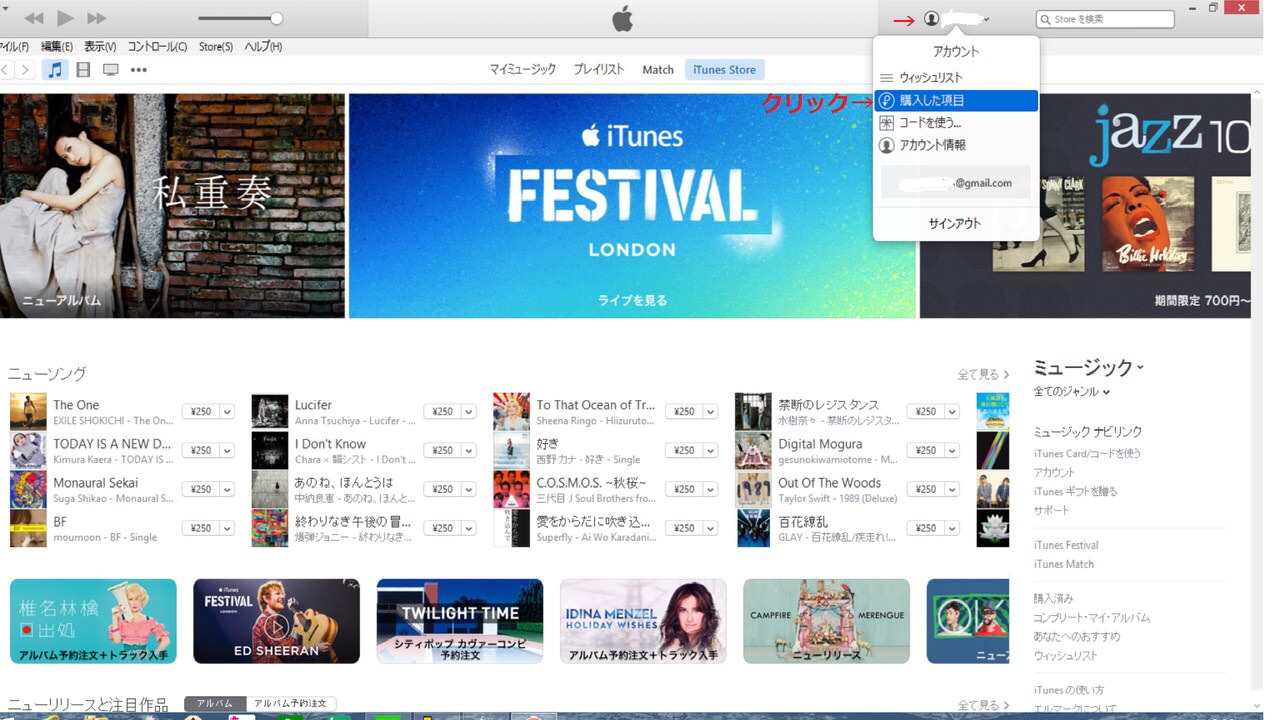Open dropdown arrow beside TODAY IS A NEW D... price

[x=226, y=451]
